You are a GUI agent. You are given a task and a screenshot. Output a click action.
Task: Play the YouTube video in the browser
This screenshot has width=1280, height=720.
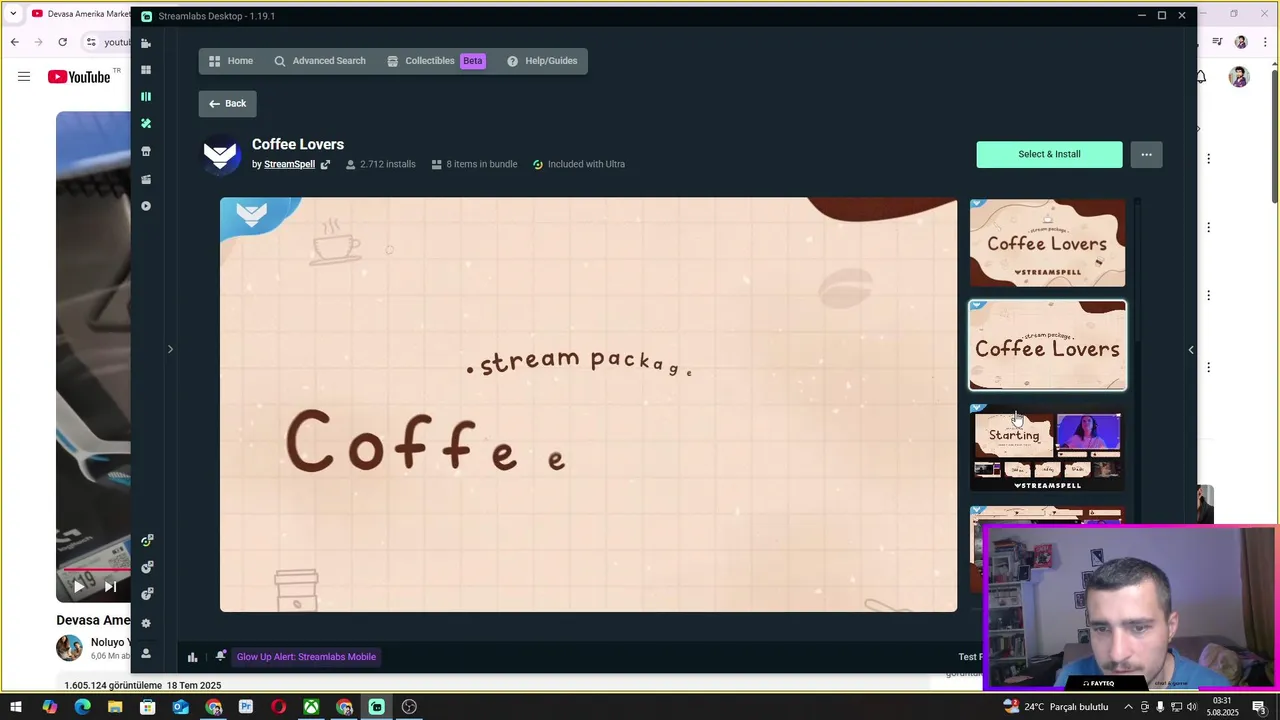[79, 587]
